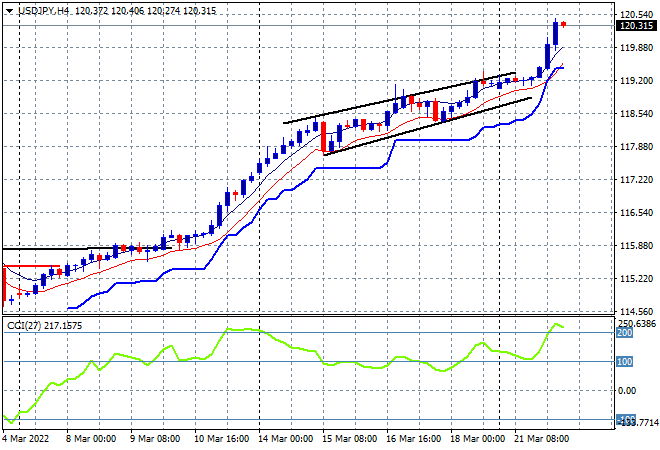Image resolution: width=660 pixels, height=450 pixels.
Task: Select the 117.220 price axis label
Action: (636, 180)
